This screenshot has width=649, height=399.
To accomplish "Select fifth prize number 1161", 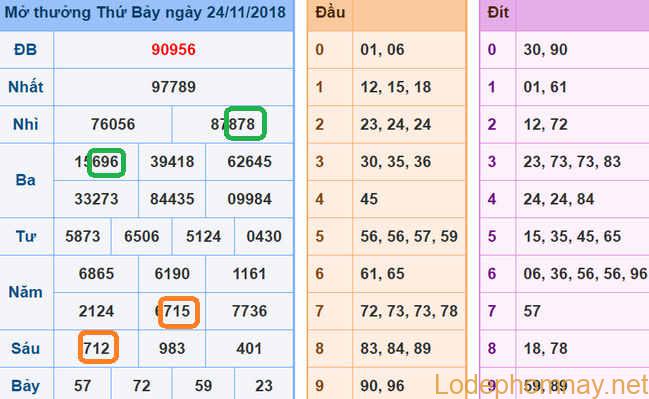I will pos(250,274).
